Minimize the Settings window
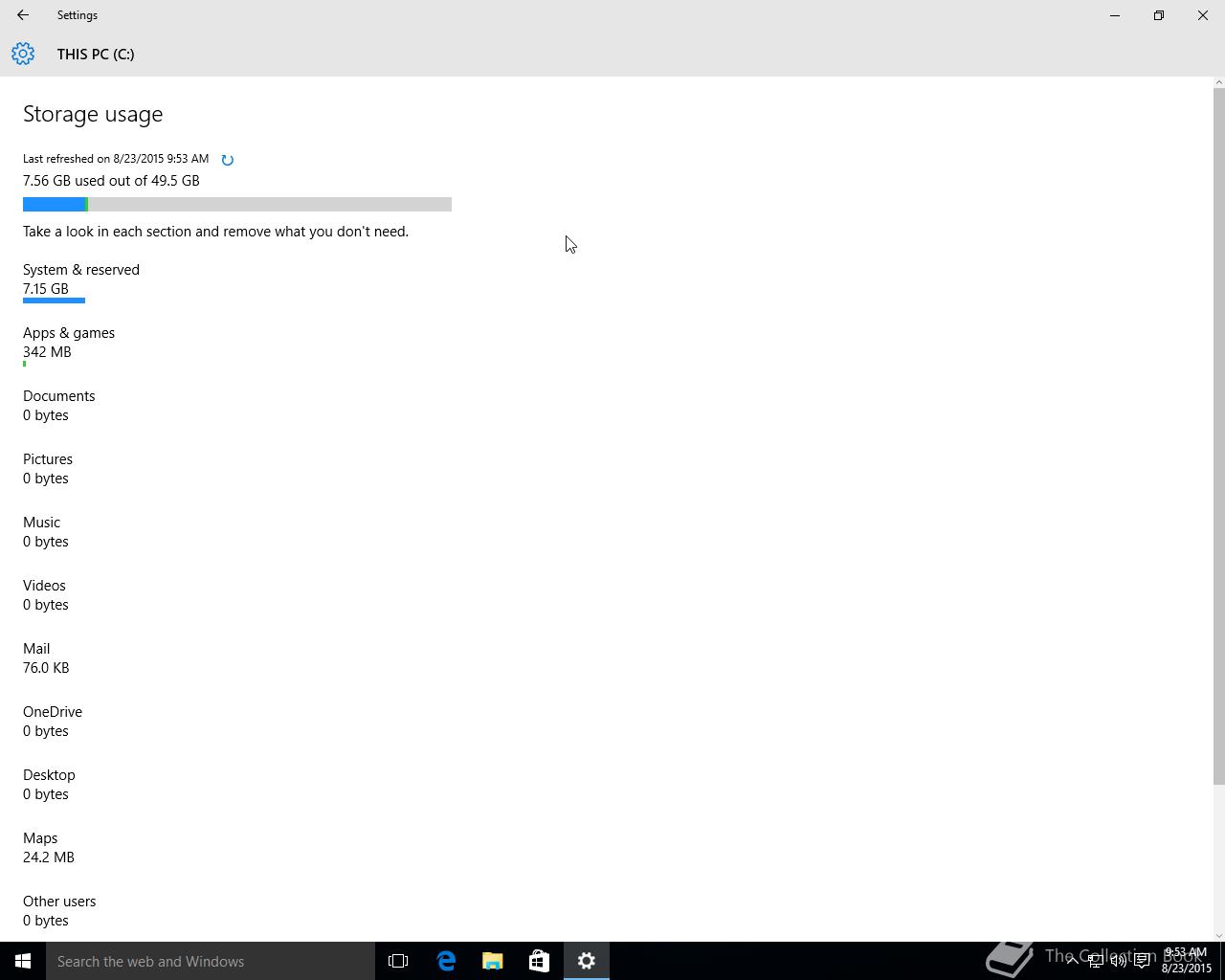Screen dimensions: 1225x980 [x=1115, y=15]
